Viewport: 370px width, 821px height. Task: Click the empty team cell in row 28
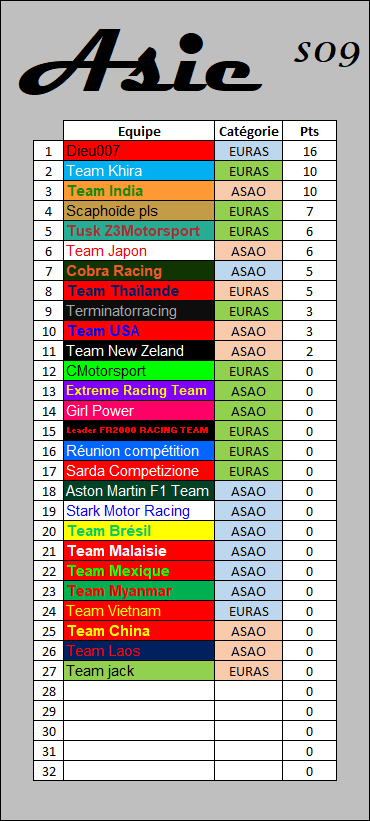click(139, 691)
